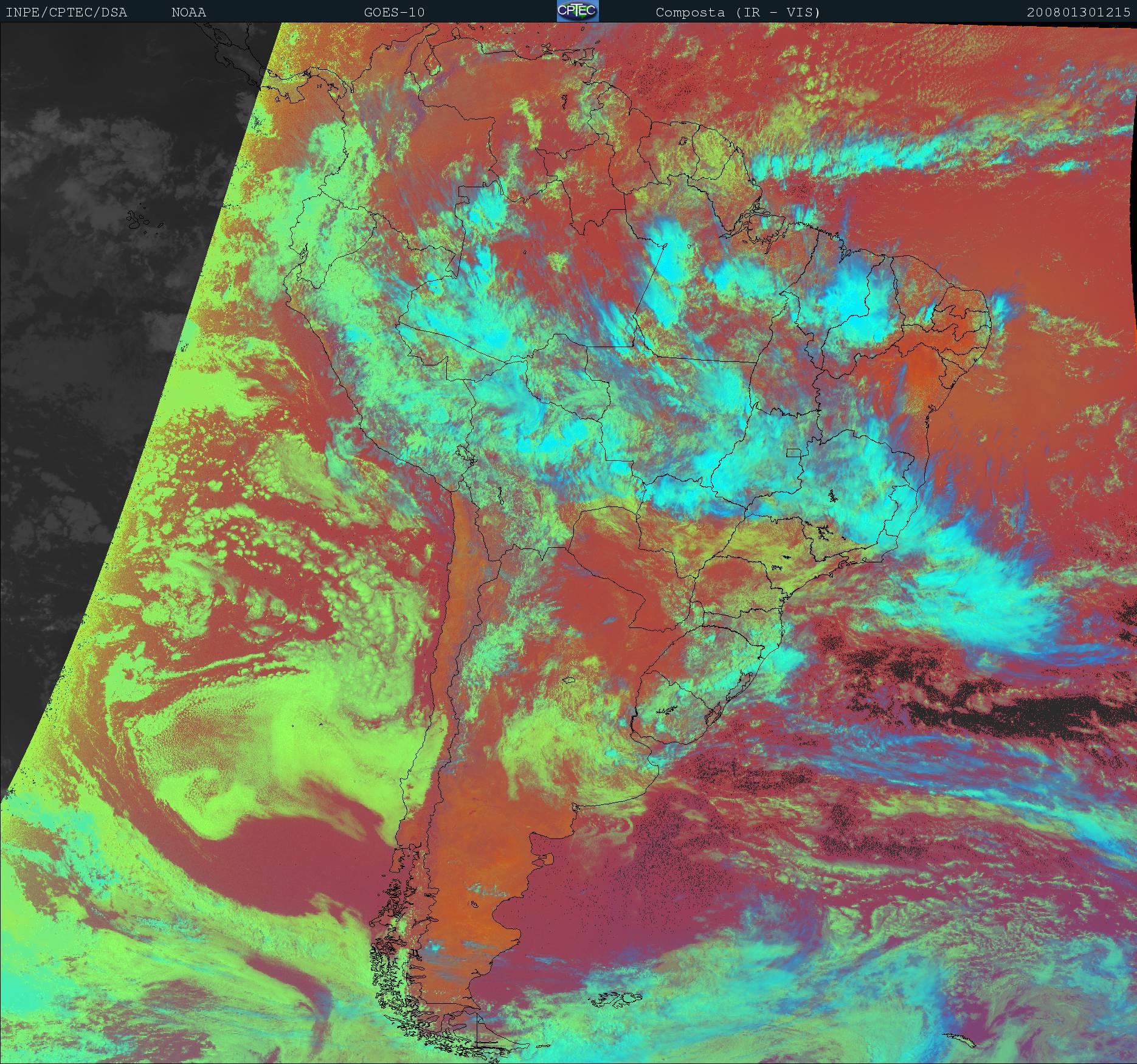The width and height of the screenshot is (1137, 1064).
Task: Click the Lake Titicaca outline
Action: [465, 454]
